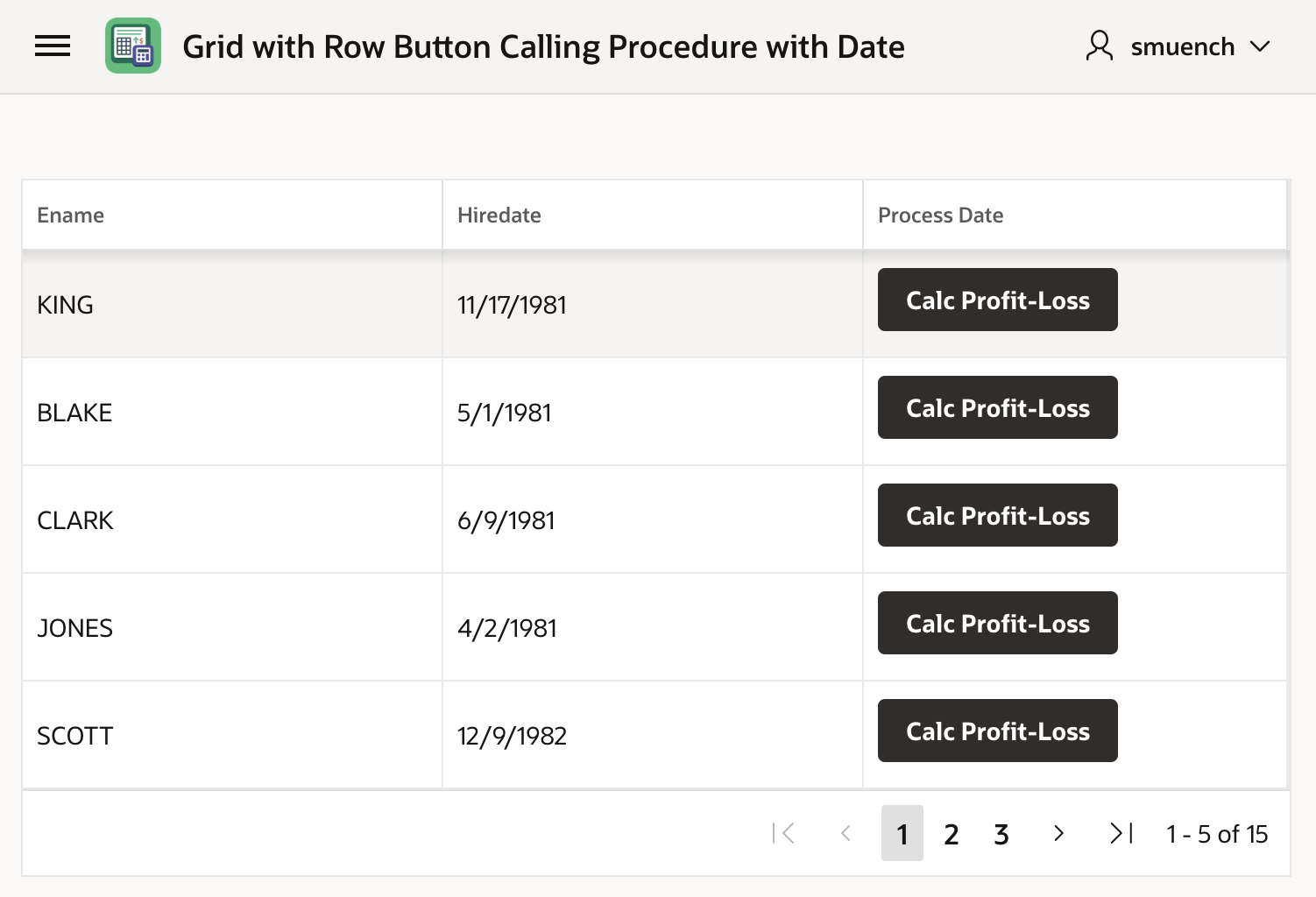Image resolution: width=1316 pixels, height=897 pixels.
Task: Go to the previous page arrow
Action: [845, 833]
